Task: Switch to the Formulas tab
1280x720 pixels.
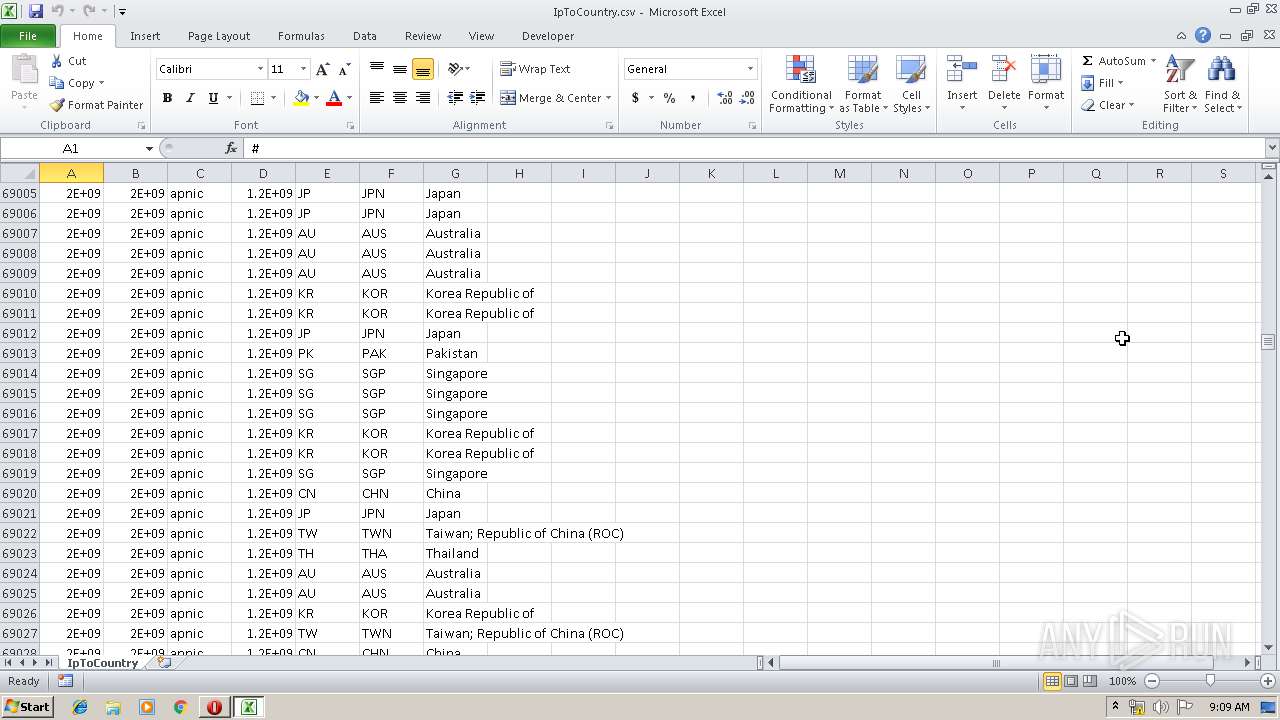Action: 301,36
